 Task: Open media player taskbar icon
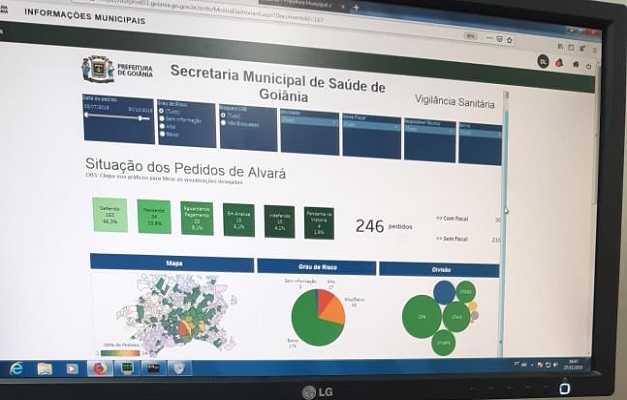click(x=72, y=368)
